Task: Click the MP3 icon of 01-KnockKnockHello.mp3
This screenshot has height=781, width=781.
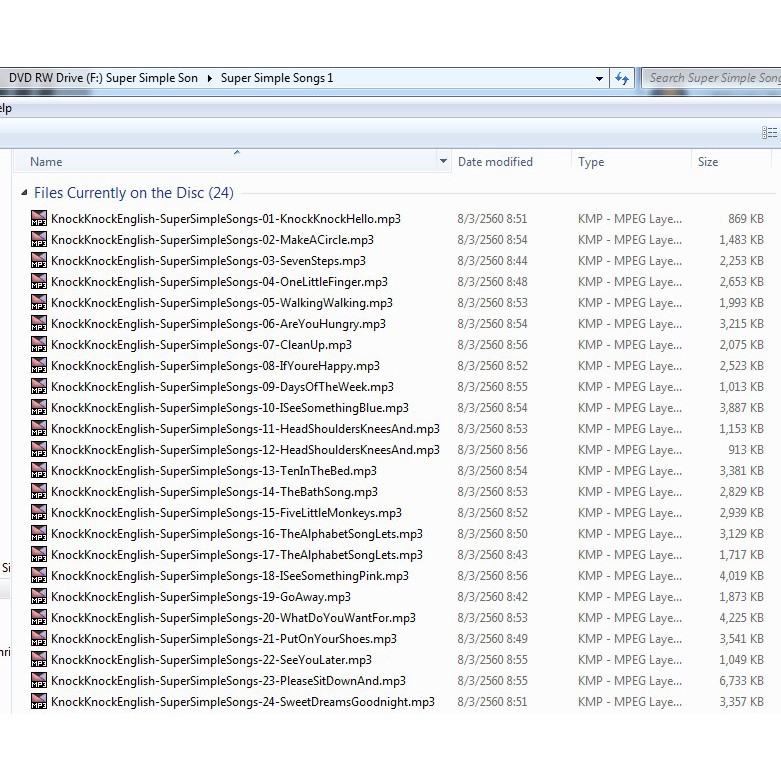Action: point(39,219)
